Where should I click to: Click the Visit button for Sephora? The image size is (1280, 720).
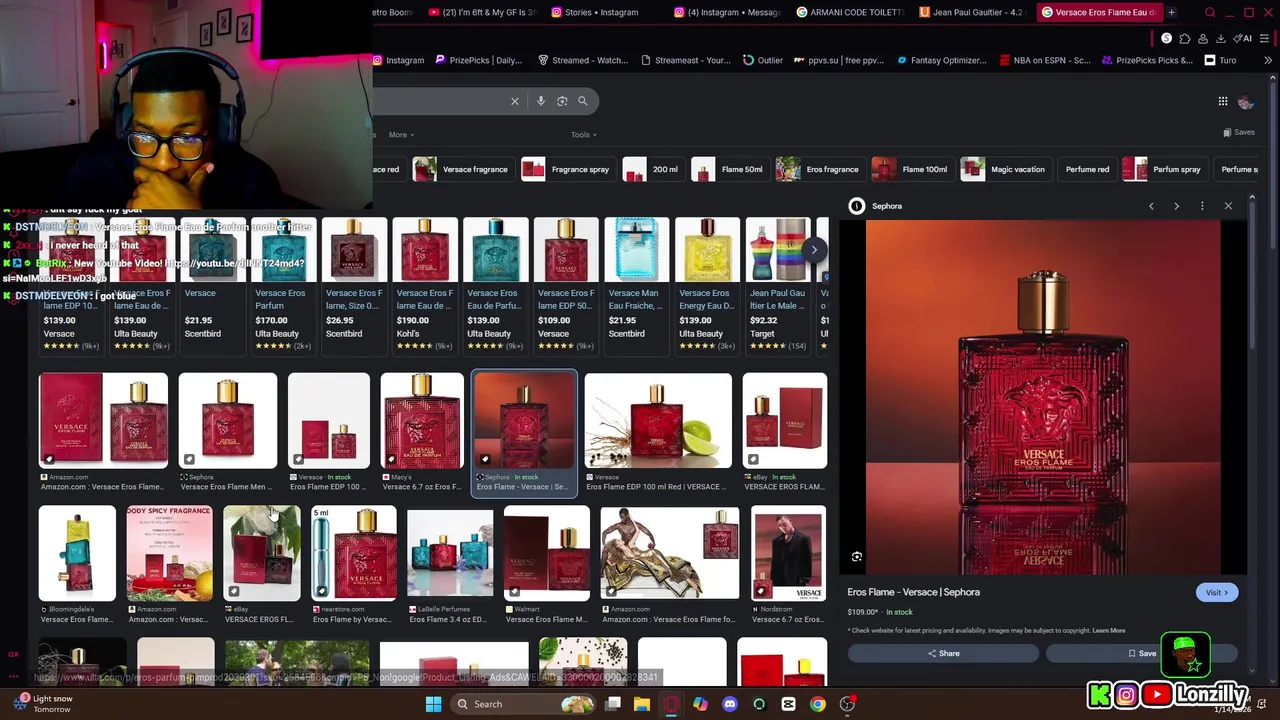[x=1217, y=592]
